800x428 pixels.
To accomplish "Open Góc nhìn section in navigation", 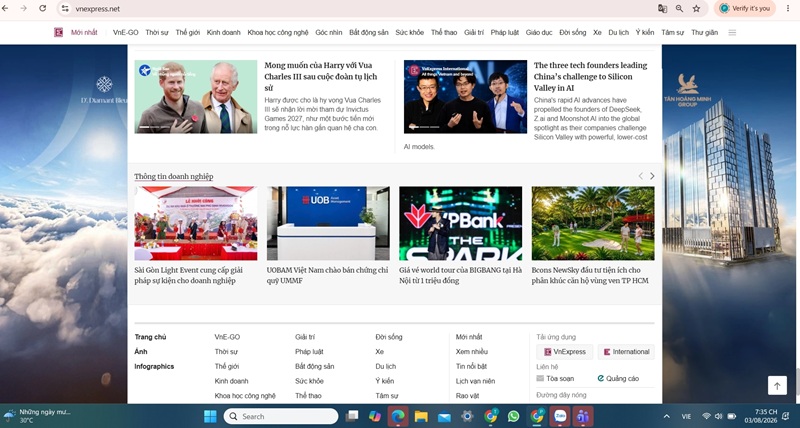I will [329, 32].
